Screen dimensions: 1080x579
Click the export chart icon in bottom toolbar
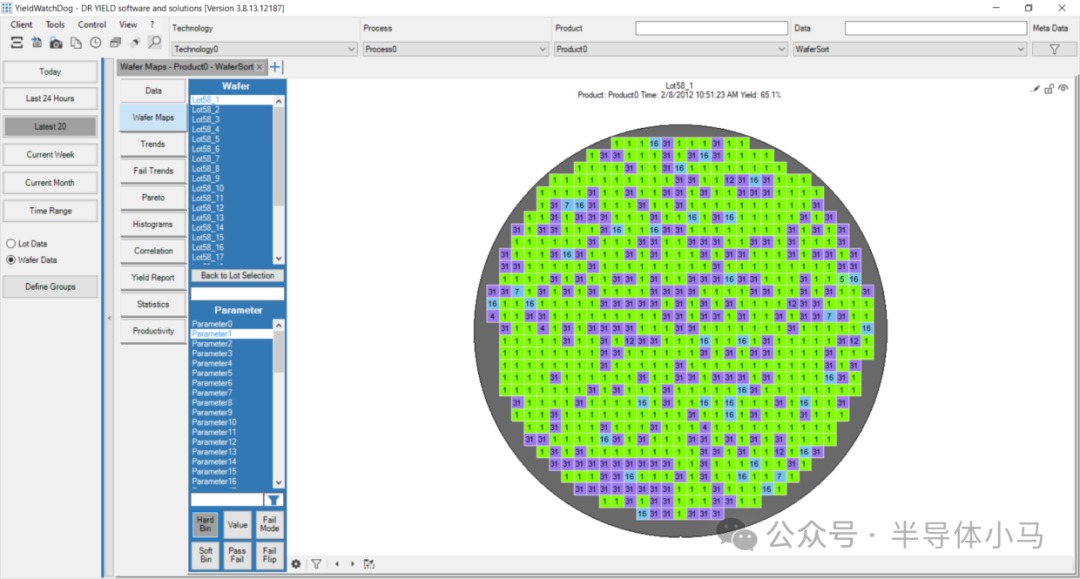pos(369,564)
